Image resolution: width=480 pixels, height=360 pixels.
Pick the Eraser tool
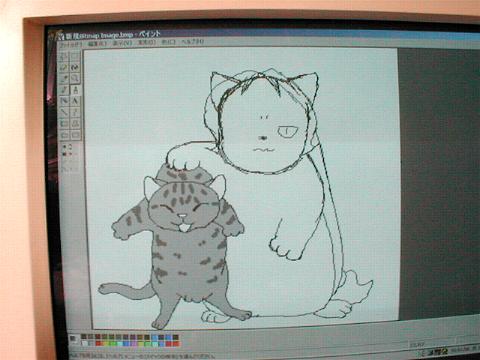(x=64, y=68)
